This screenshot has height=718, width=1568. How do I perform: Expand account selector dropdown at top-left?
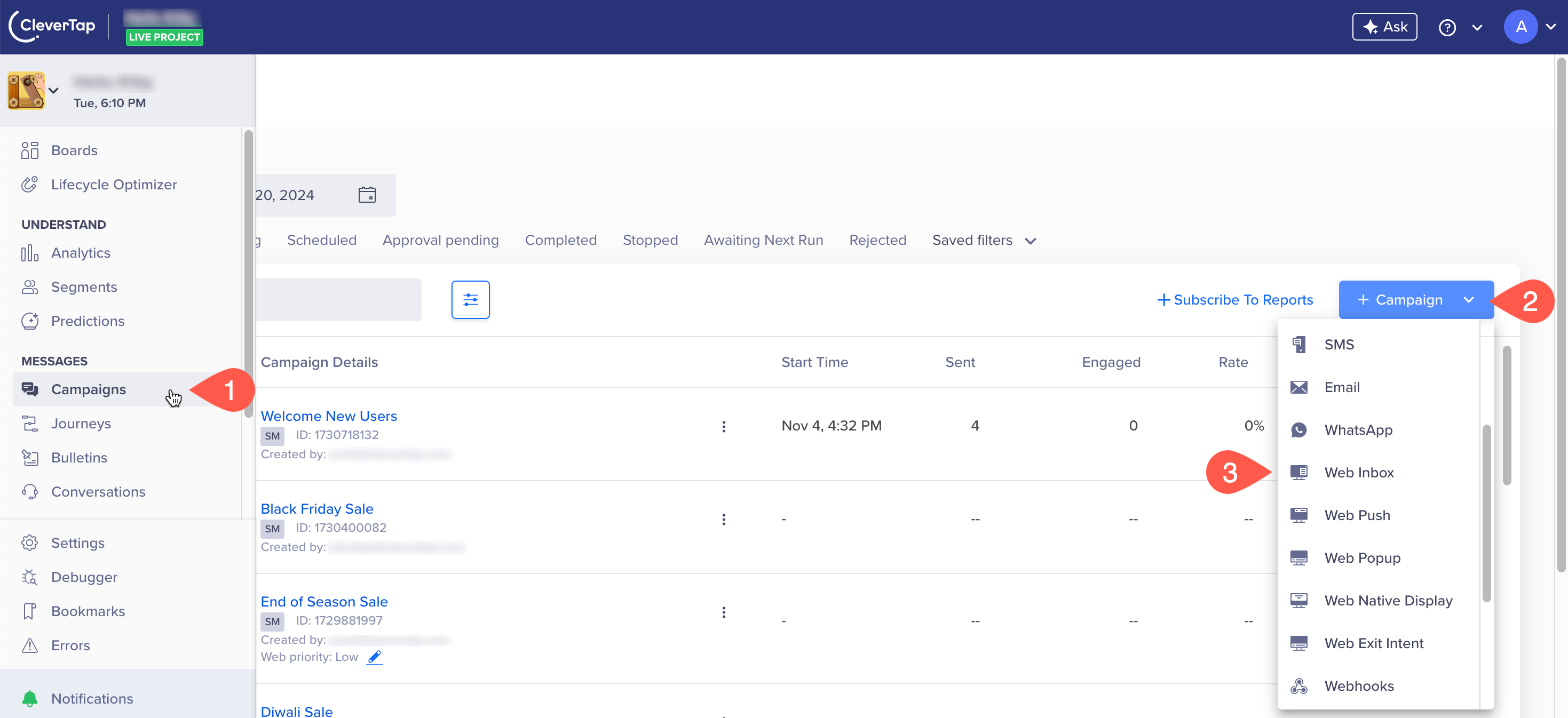click(55, 89)
